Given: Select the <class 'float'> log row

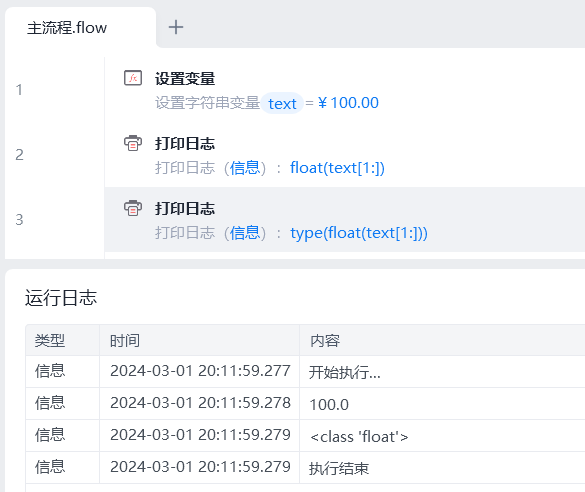Looking at the screenshot, I should click(x=305, y=436).
